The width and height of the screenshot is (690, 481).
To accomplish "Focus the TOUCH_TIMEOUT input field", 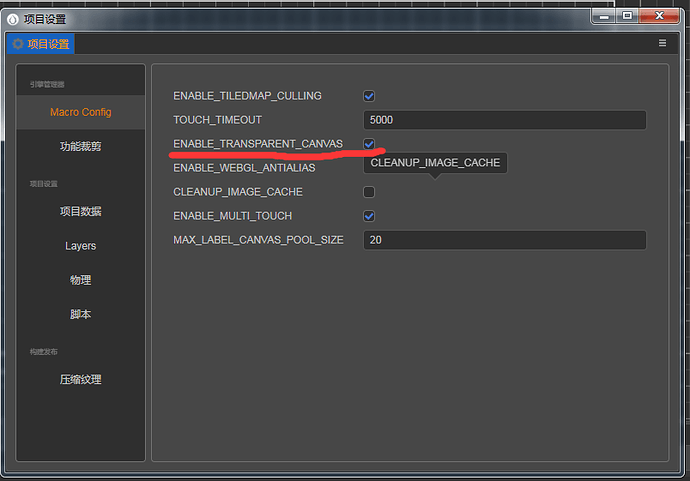I will (504, 120).
